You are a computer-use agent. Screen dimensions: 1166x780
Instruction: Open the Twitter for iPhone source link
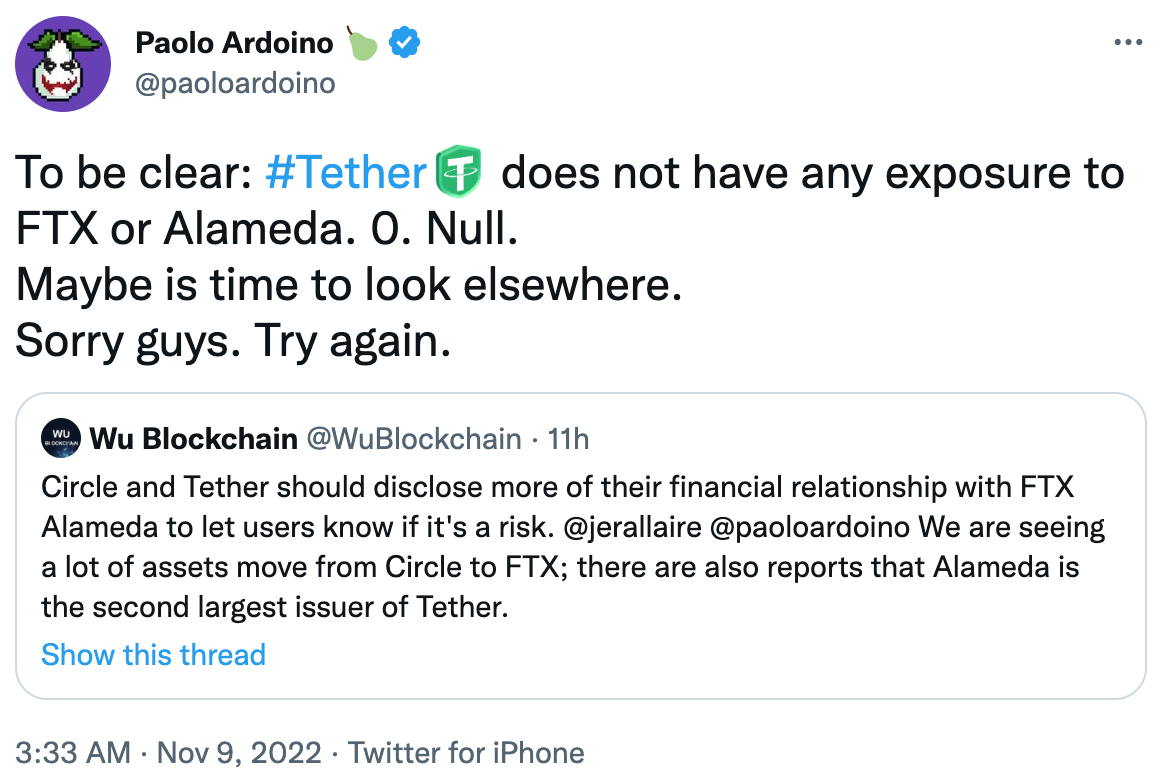(x=465, y=753)
